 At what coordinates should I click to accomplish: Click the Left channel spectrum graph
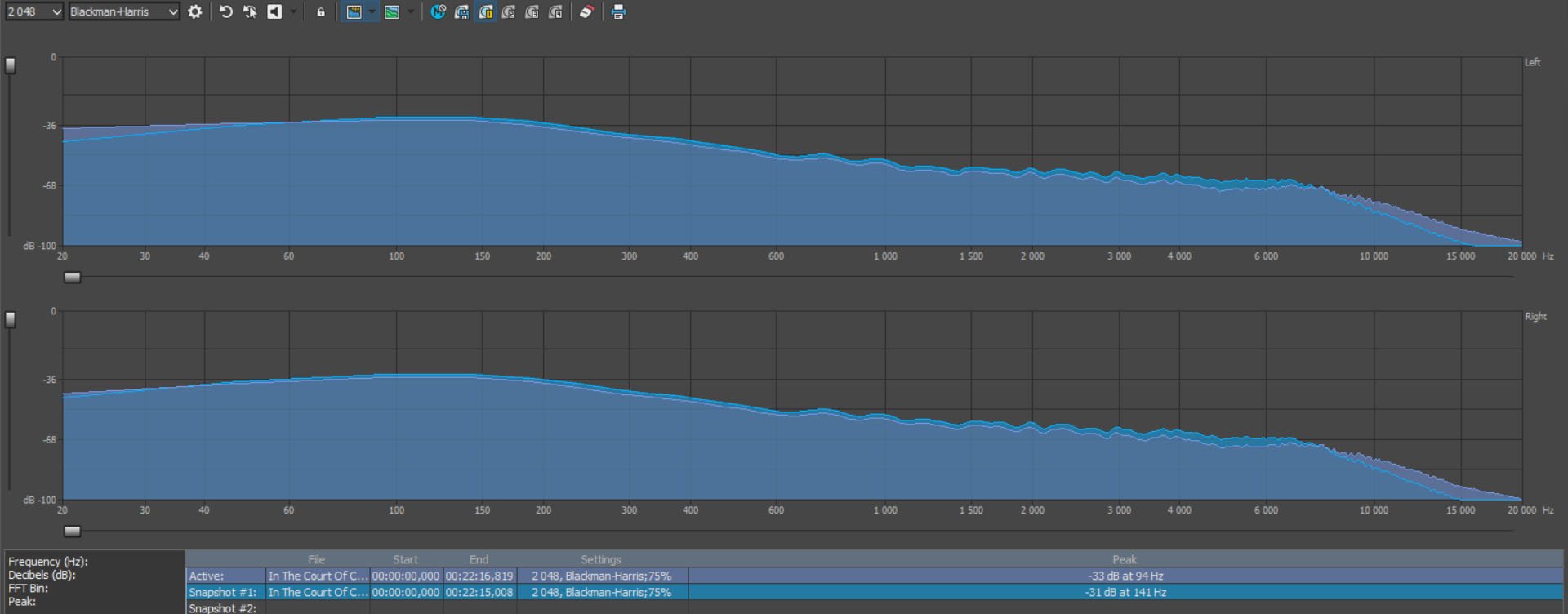(792, 151)
